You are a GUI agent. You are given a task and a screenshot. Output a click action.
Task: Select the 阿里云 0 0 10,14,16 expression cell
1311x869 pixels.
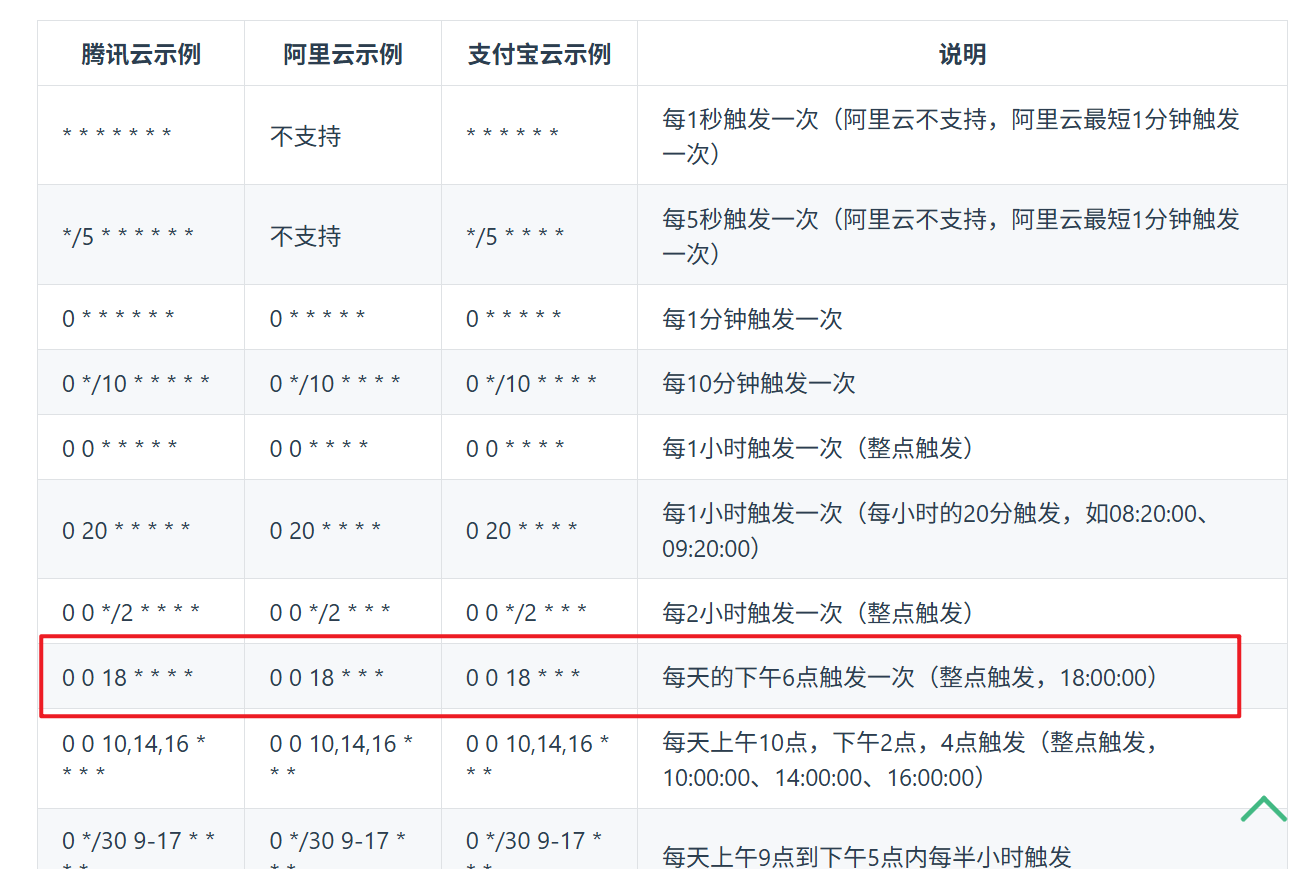[341, 758]
